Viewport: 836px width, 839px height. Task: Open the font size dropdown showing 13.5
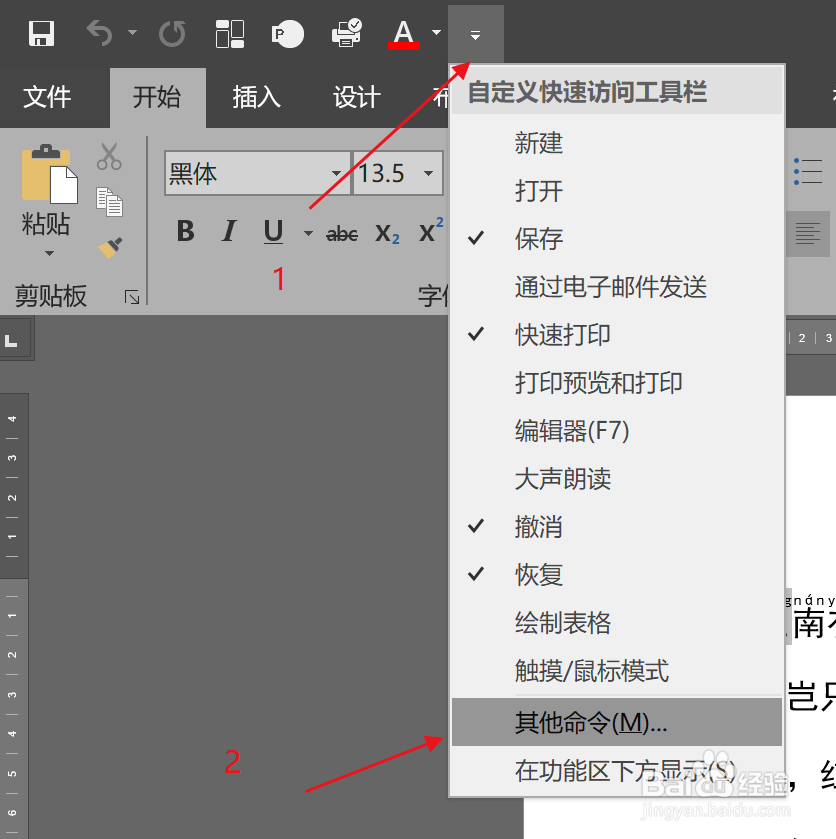[x=428, y=173]
